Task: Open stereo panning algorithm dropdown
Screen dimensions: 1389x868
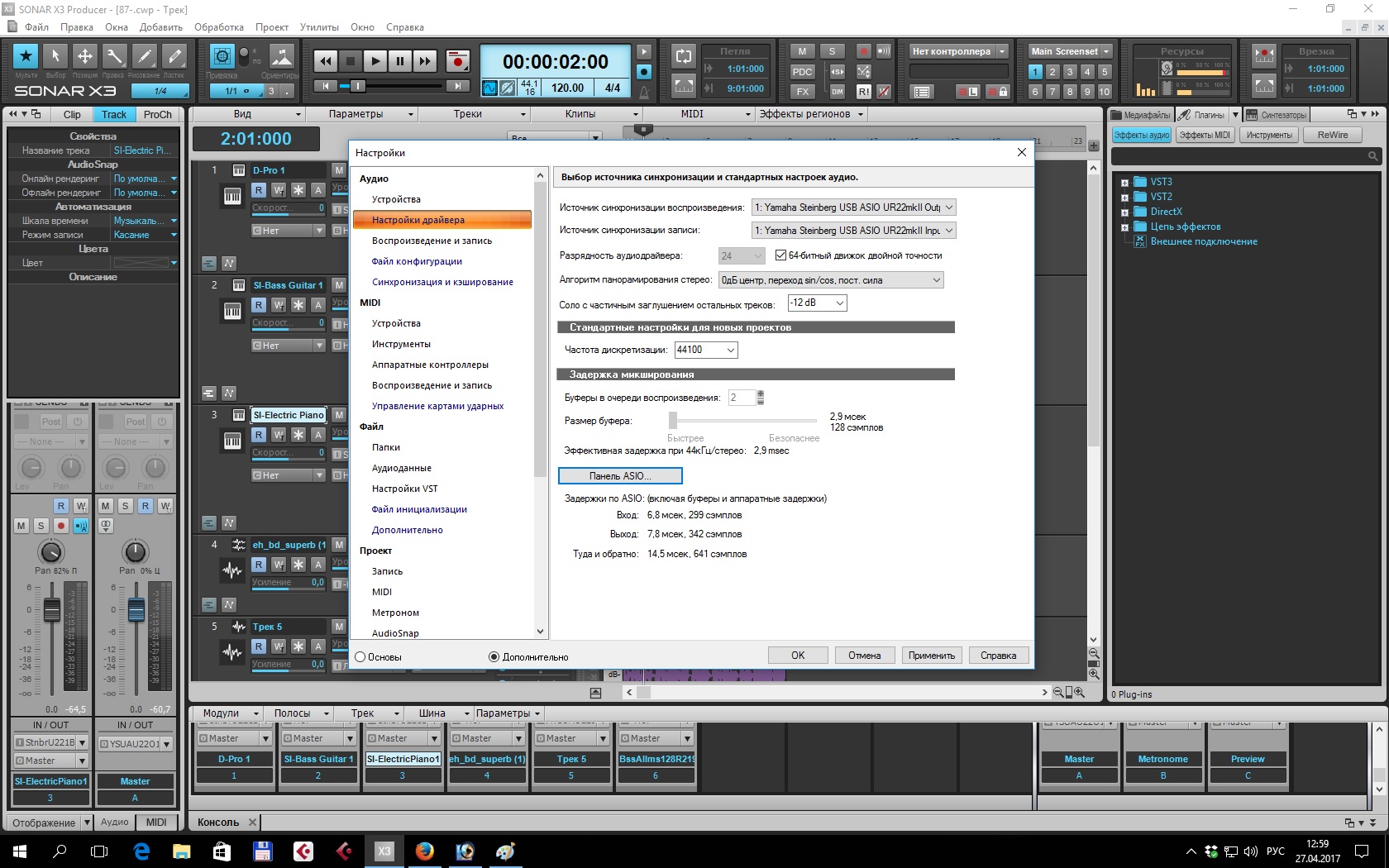Action: (x=831, y=280)
